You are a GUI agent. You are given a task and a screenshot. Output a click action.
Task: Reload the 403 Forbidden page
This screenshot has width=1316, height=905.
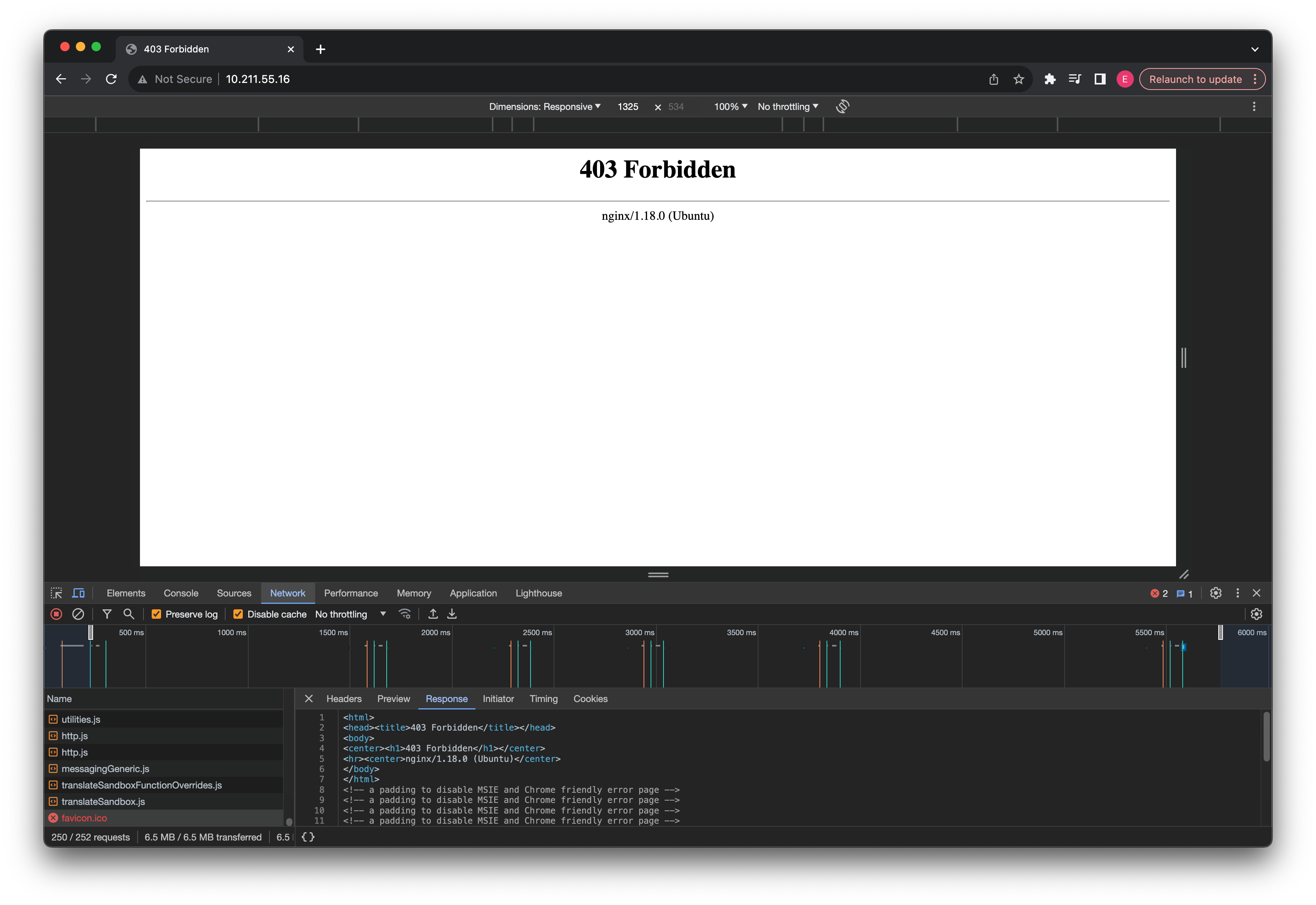click(x=111, y=79)
